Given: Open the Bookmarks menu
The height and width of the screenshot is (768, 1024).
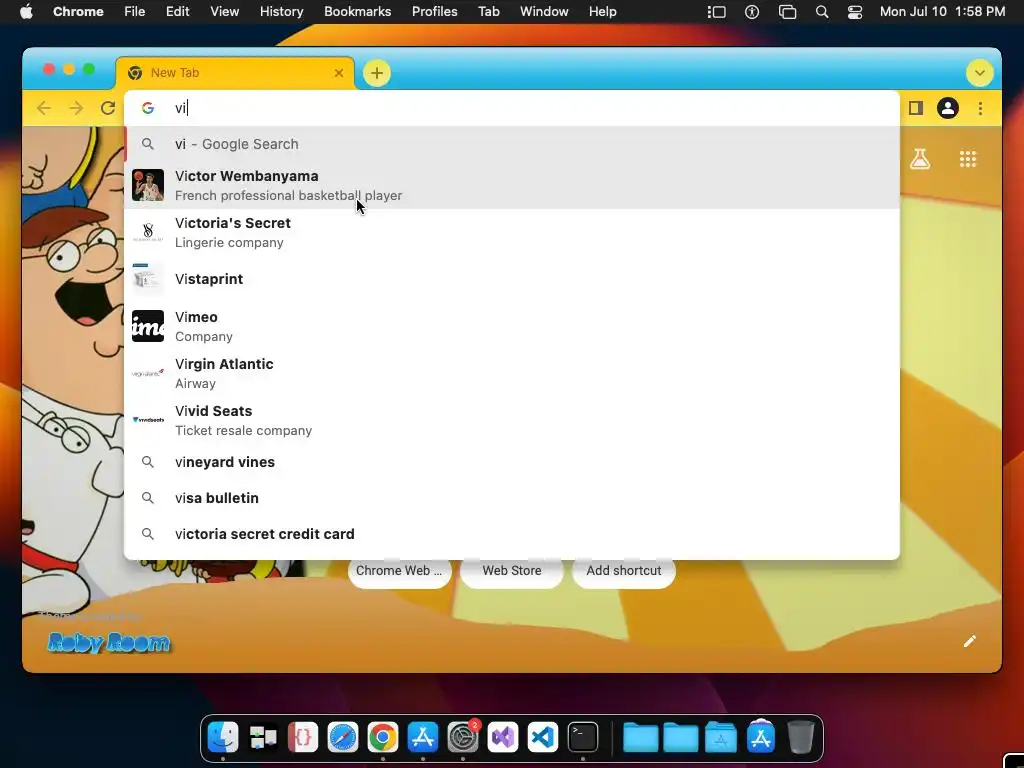Looking at the screenshot, I should [x=358, y=12].
